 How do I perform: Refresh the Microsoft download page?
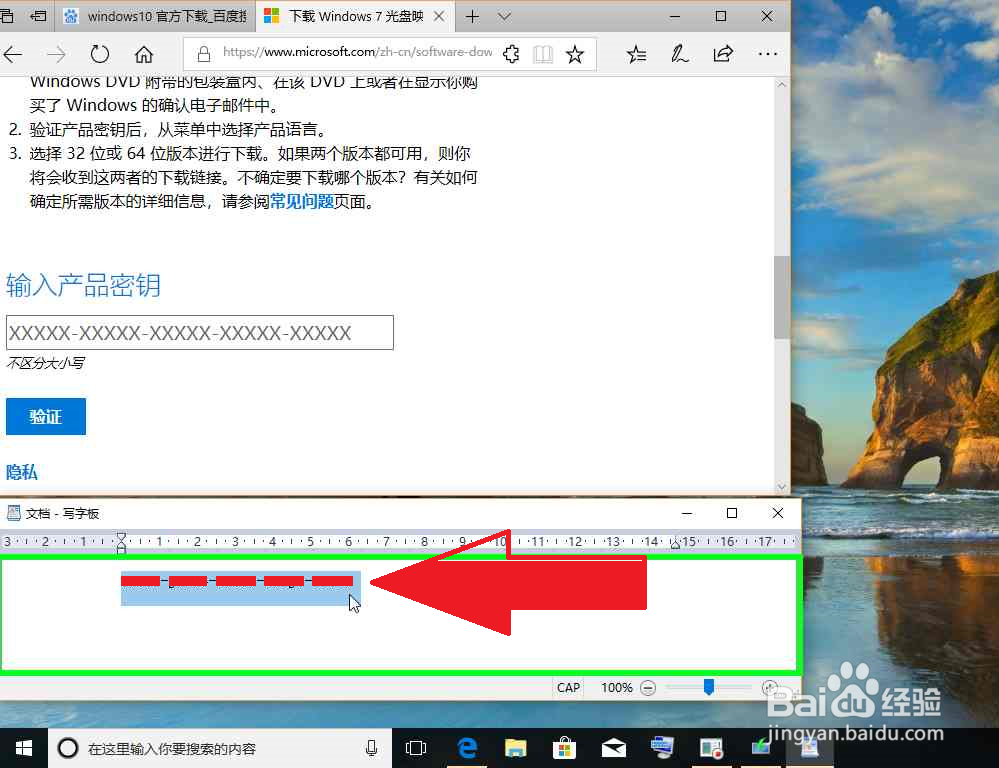(99, 54)
